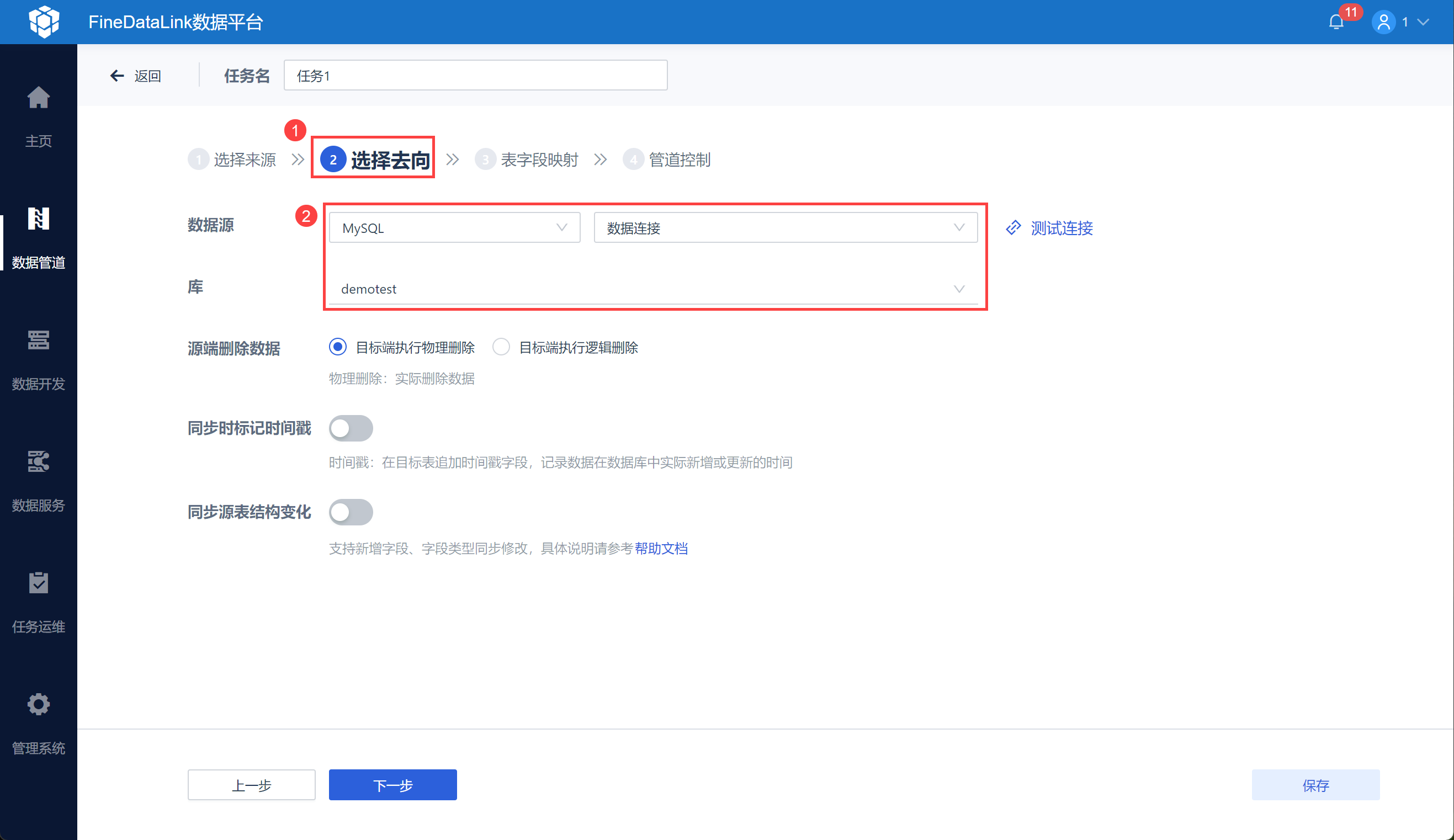Click the user avatar icon
Image resolution: width=1454 pixels, height=840 pixels.
[1383, 22]
